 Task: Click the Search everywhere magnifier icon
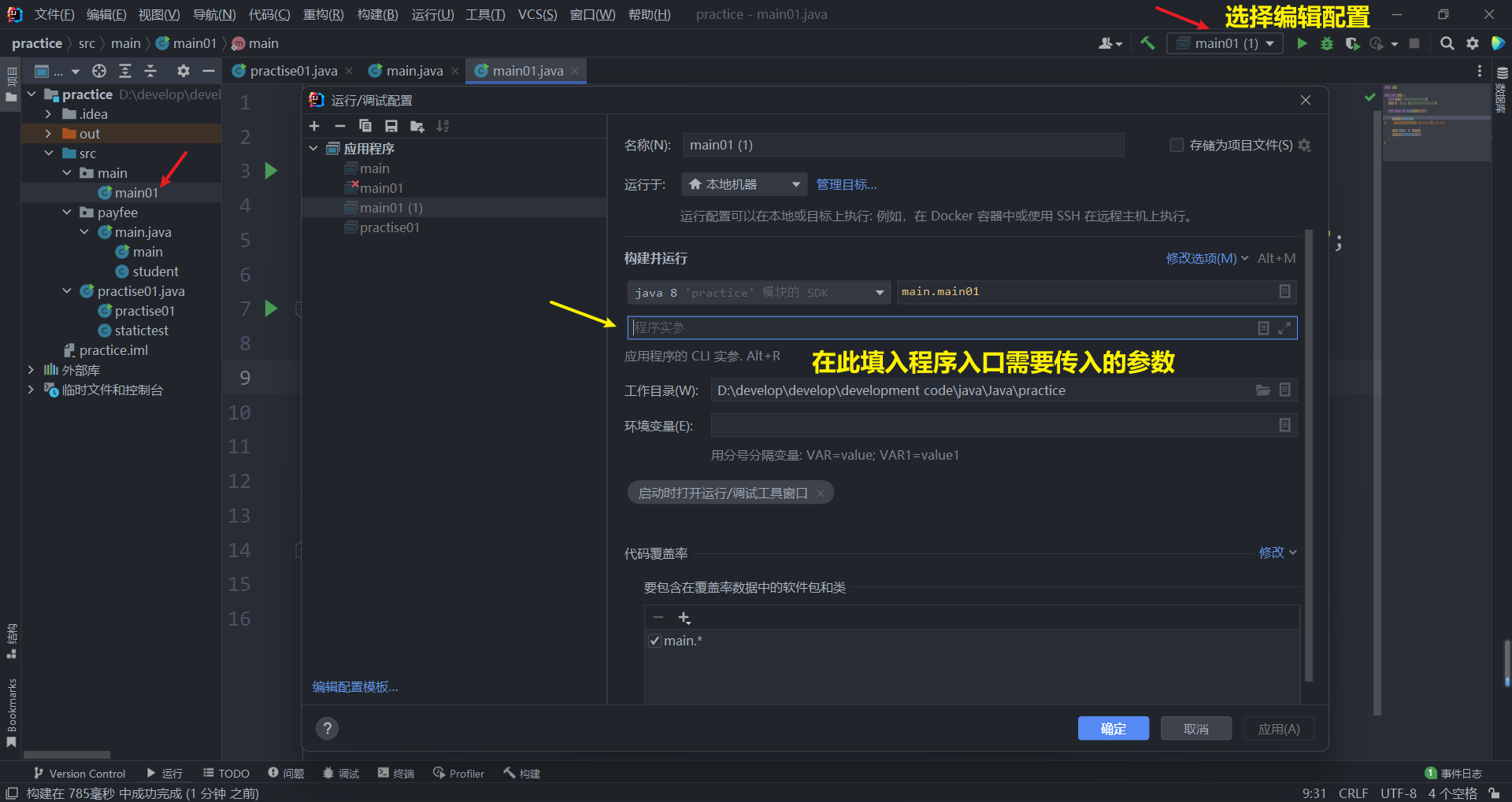(1447, 43)
